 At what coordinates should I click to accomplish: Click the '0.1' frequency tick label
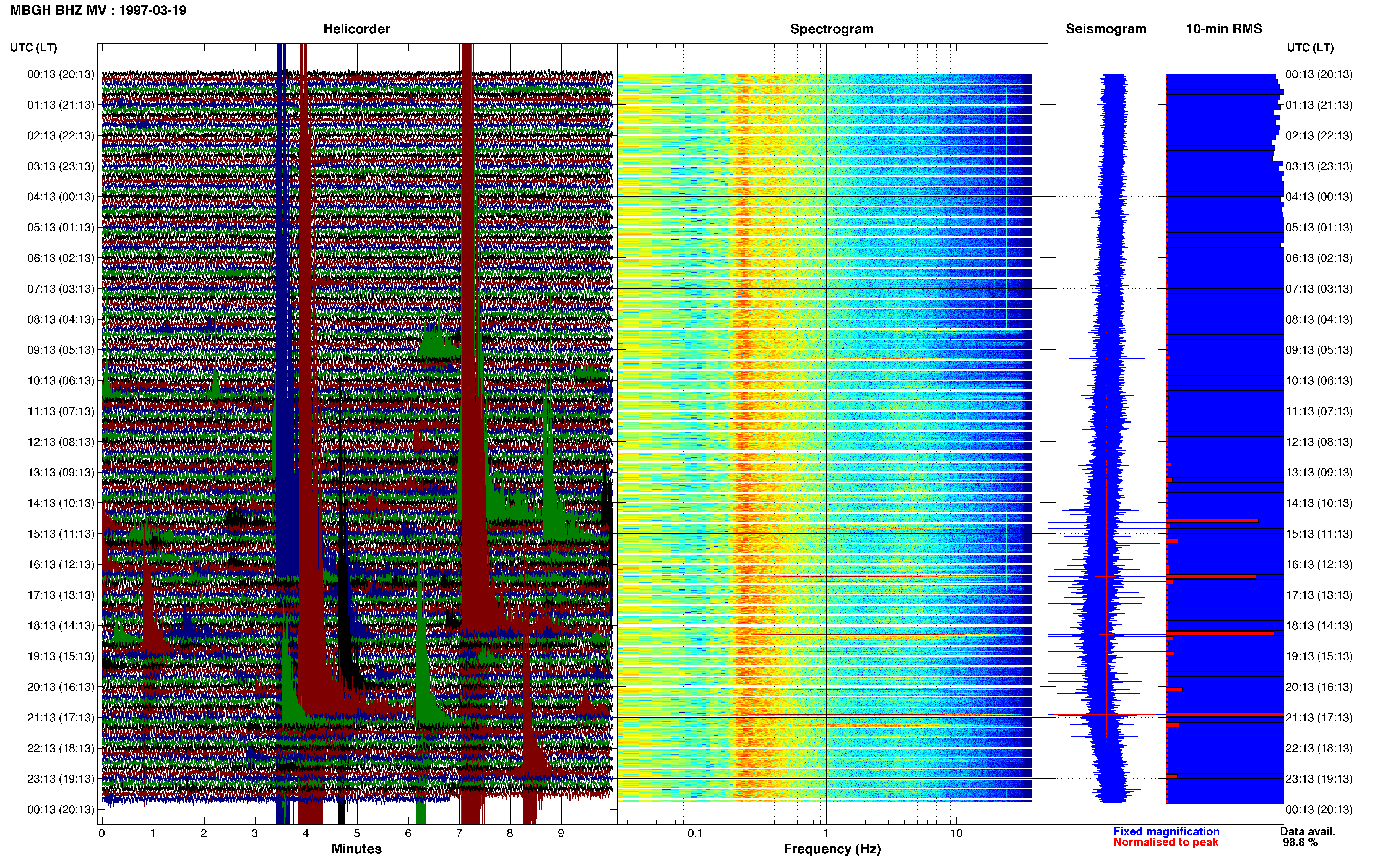pos(695,833)
